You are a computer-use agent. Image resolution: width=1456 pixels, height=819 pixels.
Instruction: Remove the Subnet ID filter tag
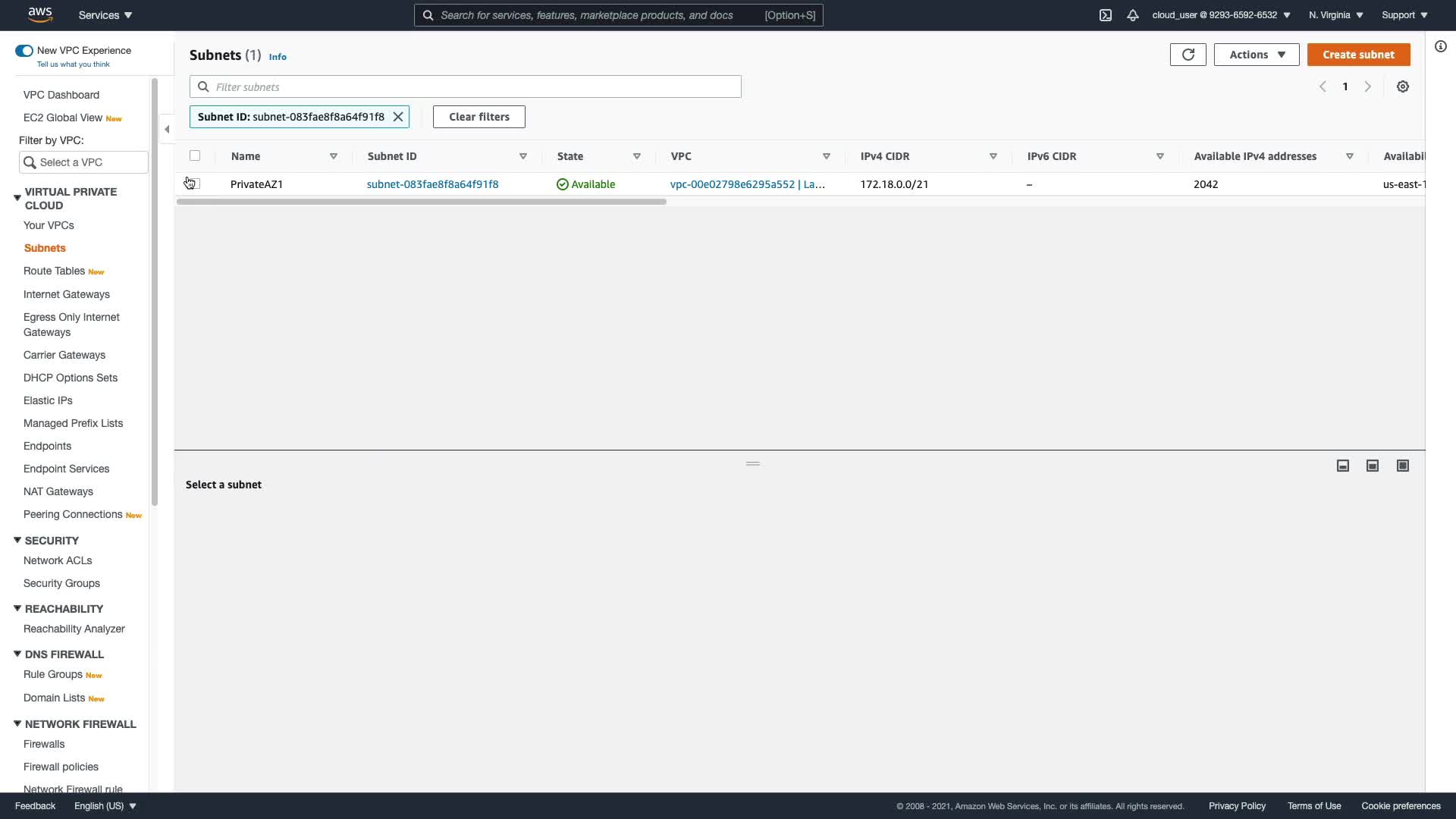click(398, 117)
